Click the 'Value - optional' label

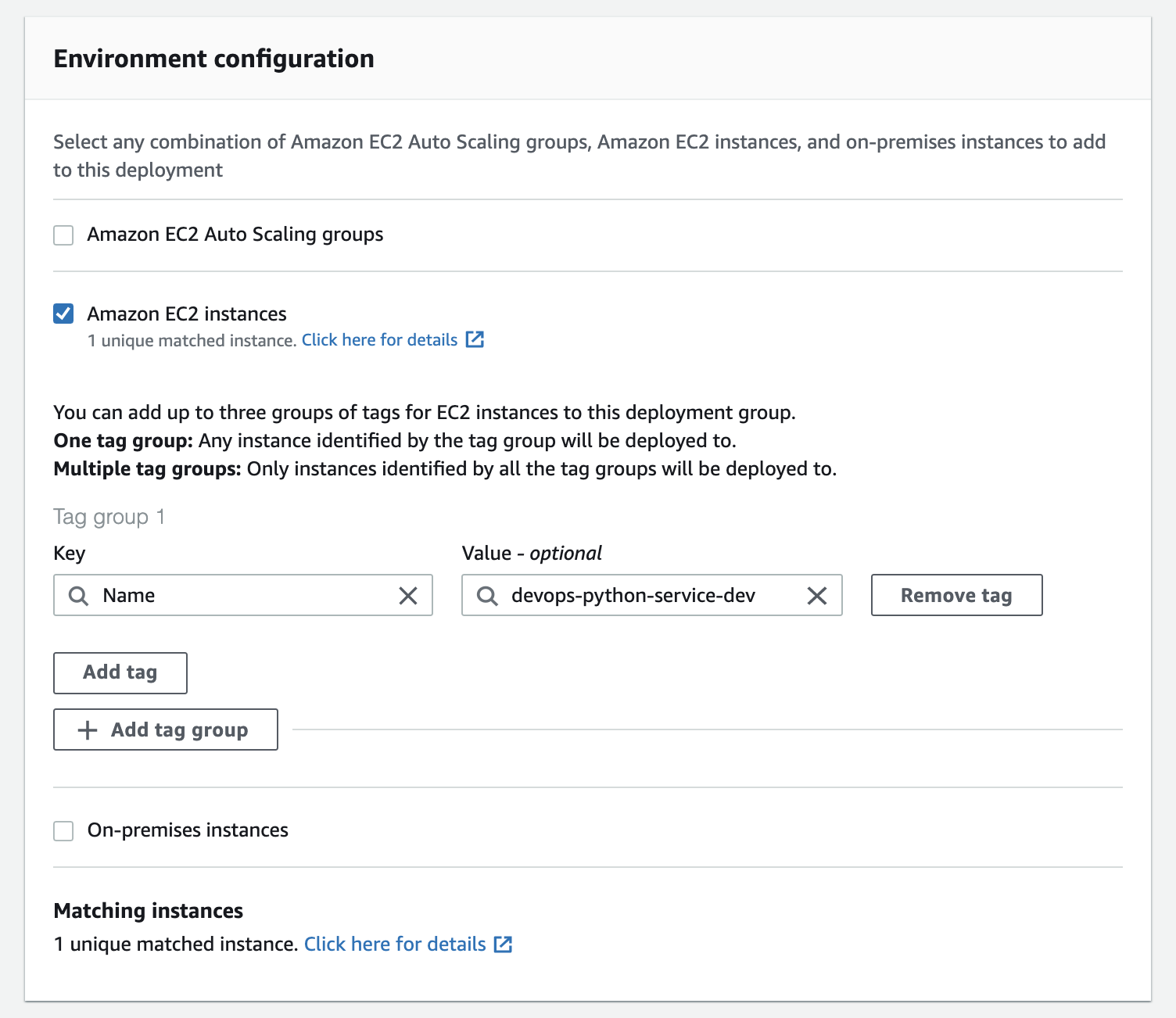[x=532, y=553]
